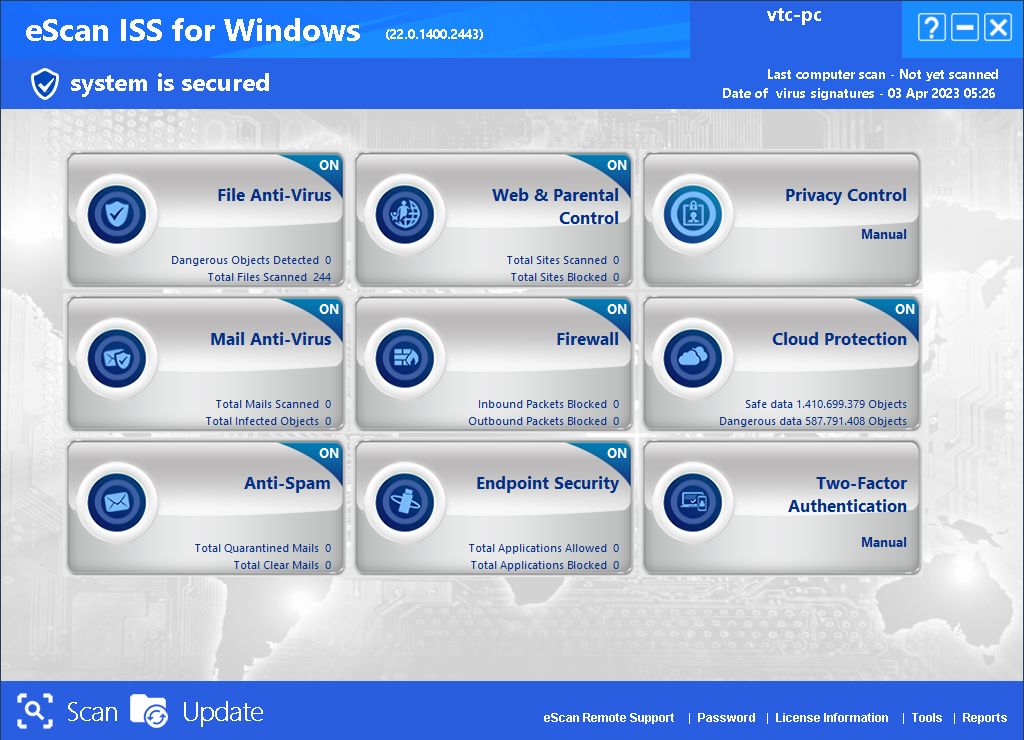Click the Password link
This screenshot has height=740, width=1024.
pyautogui.click(x=726, y=718)
